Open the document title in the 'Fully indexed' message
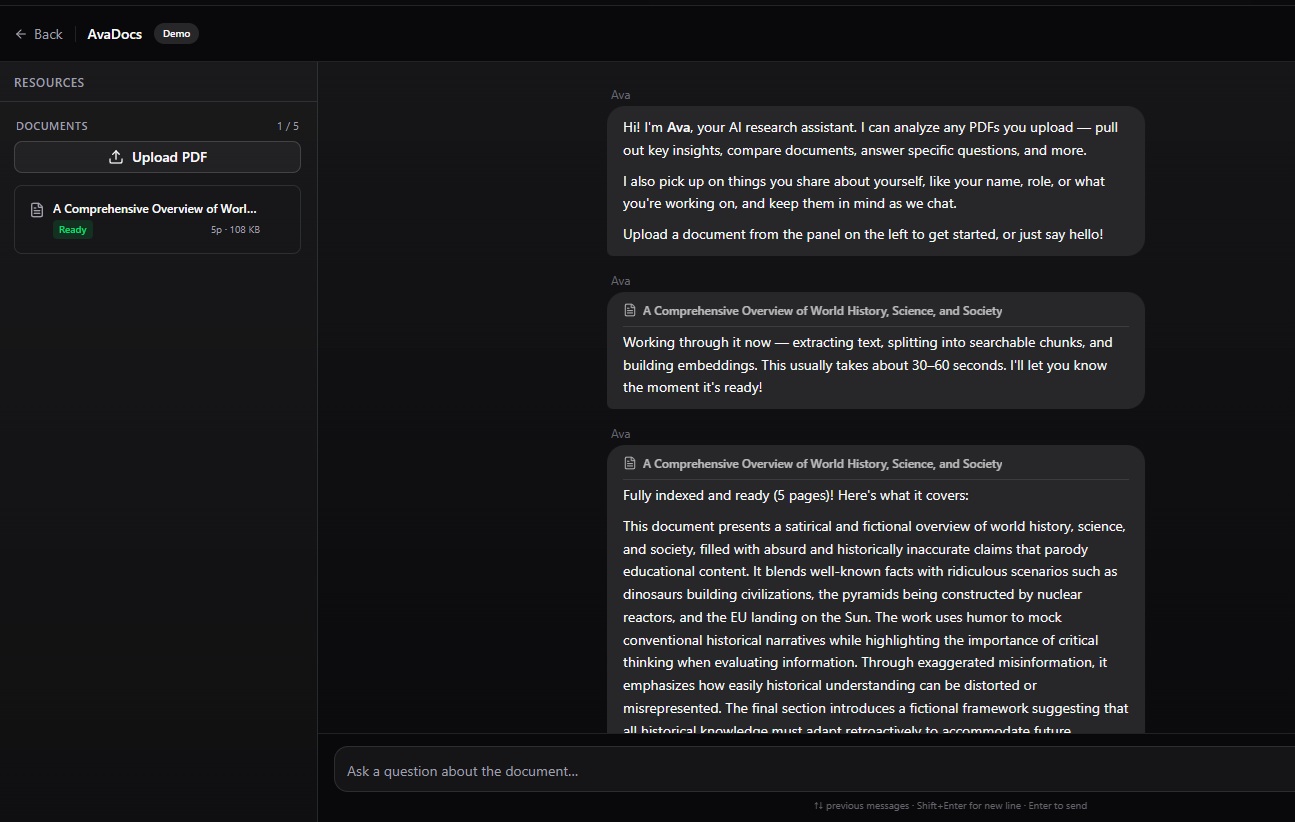 822,464
